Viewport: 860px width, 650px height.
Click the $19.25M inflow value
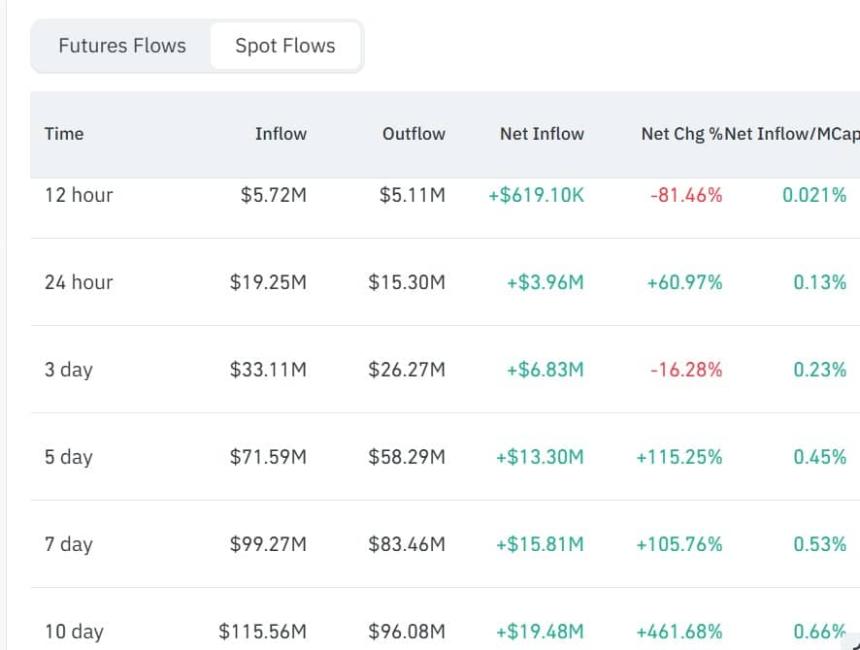268,282
